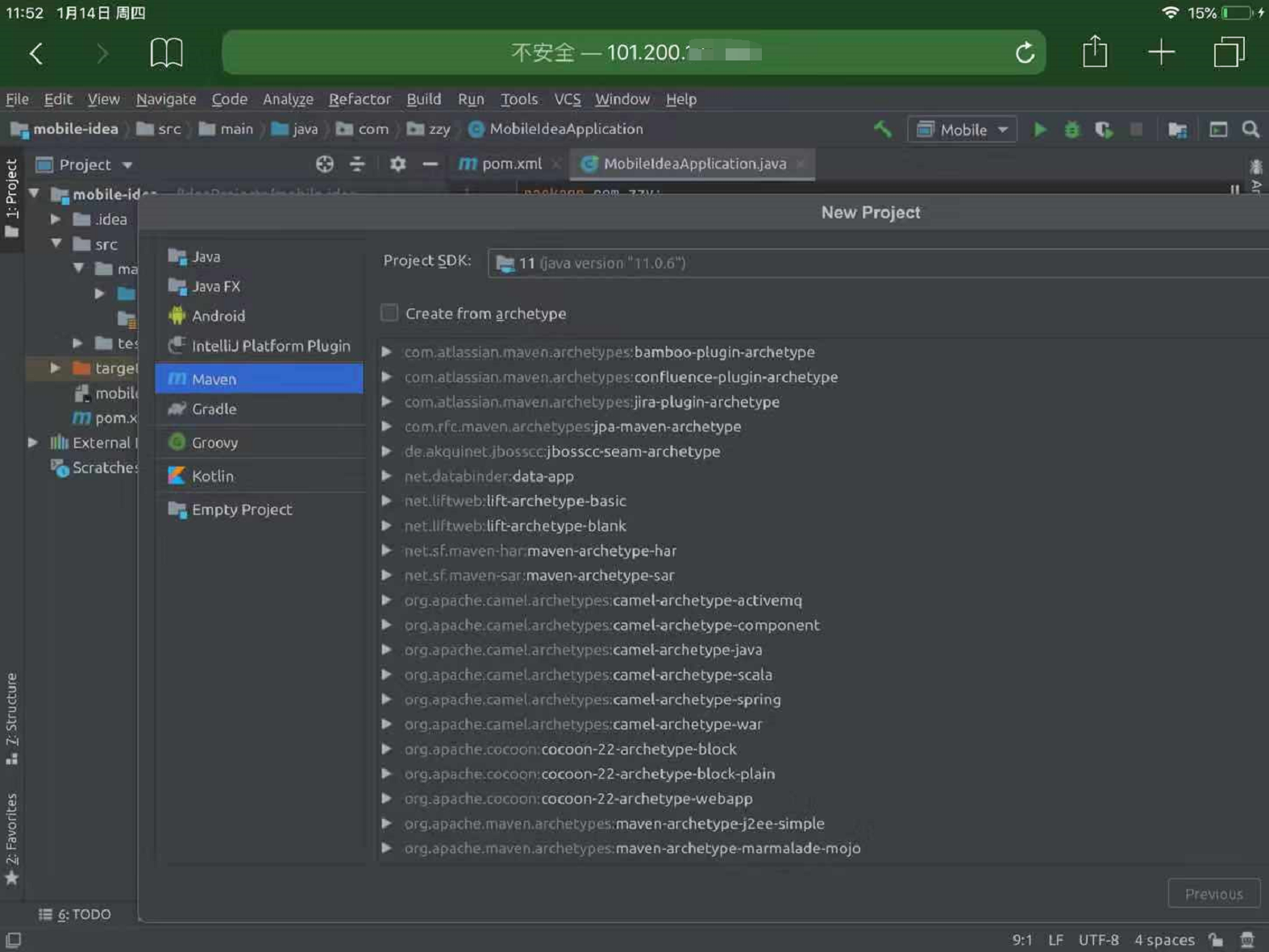
Task: Open Project panel settings gear
Action: coord(397,164)
